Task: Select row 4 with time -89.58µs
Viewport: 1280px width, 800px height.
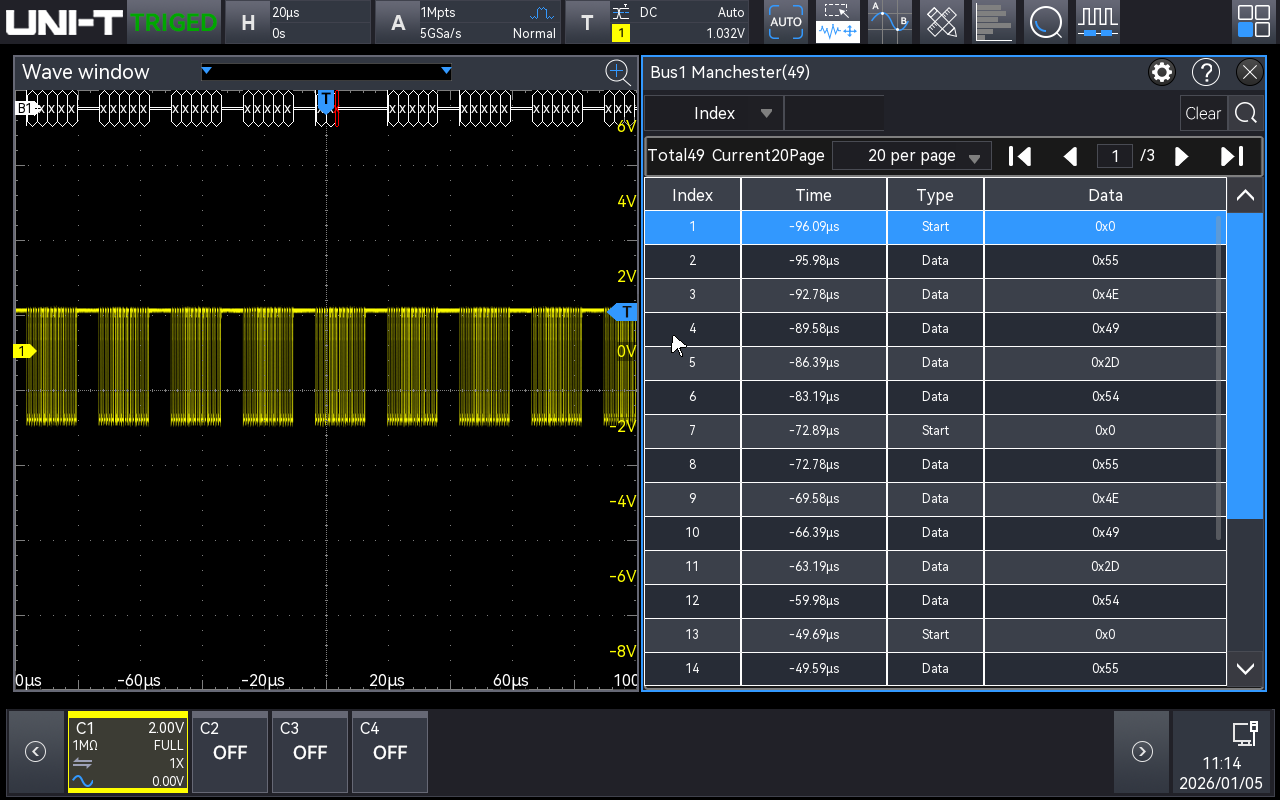Action: pos(935,329)
